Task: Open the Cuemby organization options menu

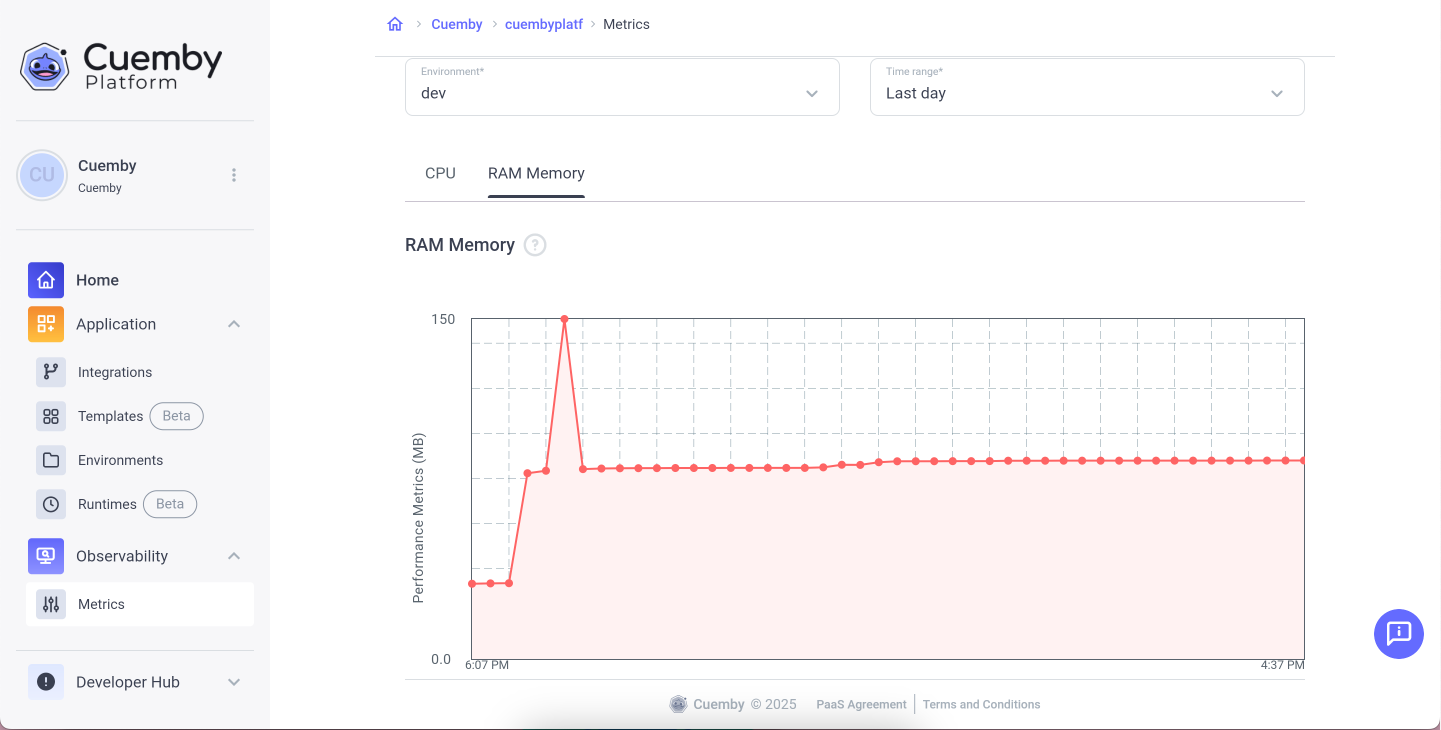Action: tap(233, 174)
